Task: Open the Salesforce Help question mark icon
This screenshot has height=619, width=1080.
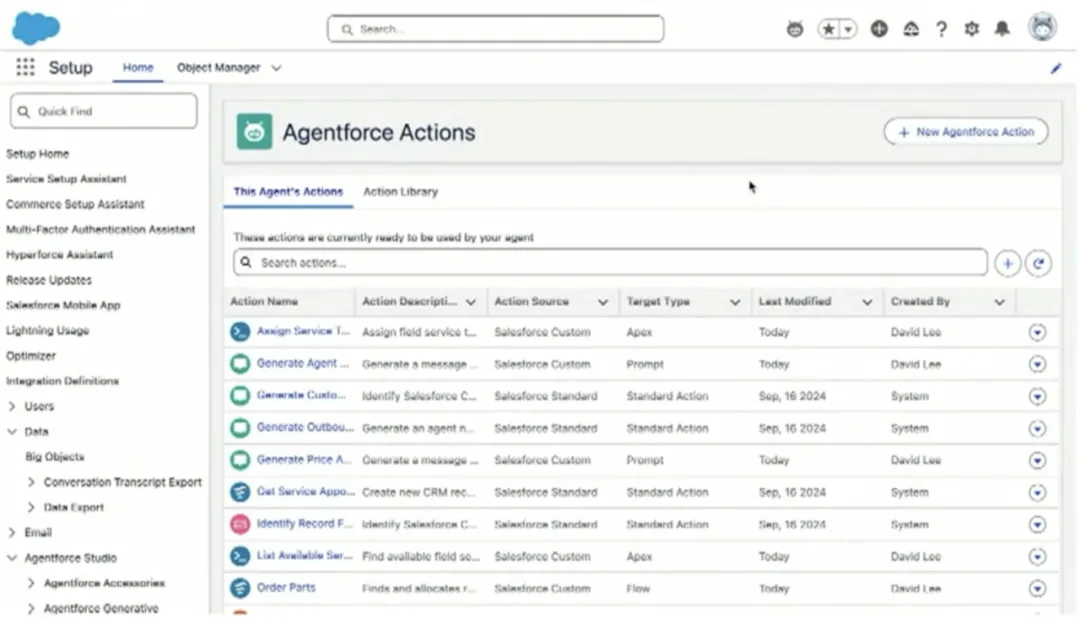Action: click(x=941, y=29)
